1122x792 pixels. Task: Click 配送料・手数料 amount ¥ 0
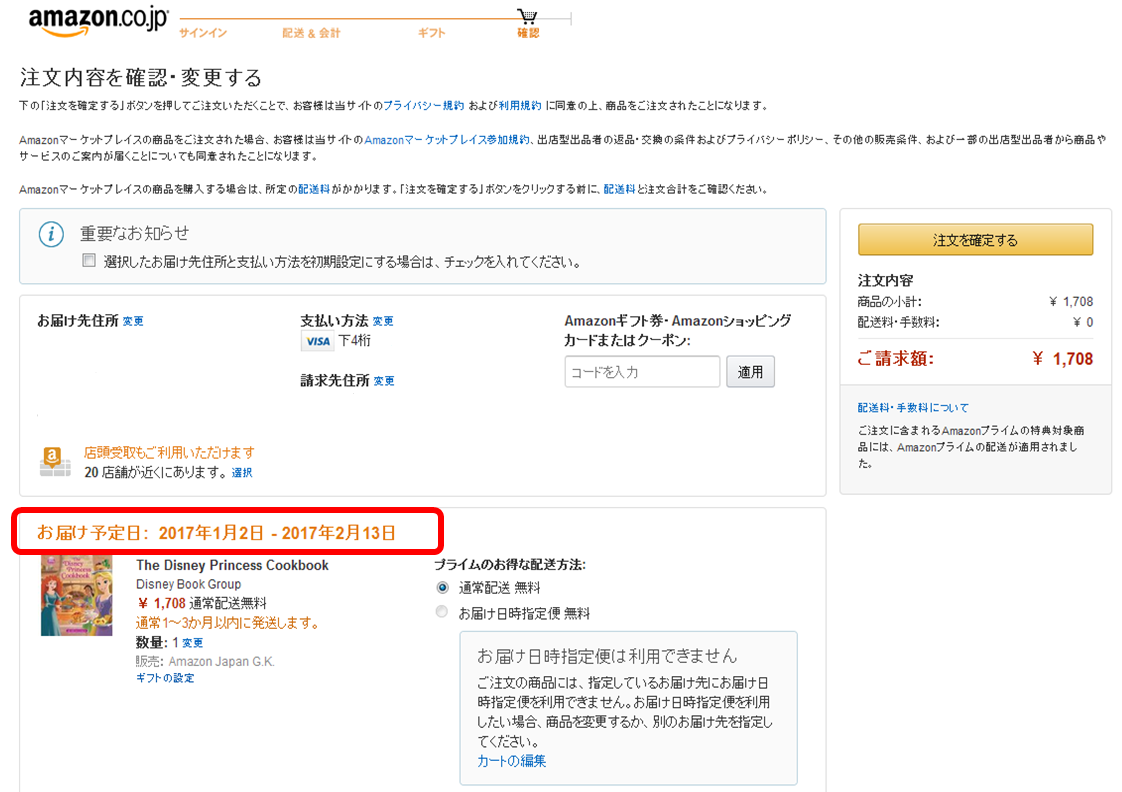coord(1083,322)
